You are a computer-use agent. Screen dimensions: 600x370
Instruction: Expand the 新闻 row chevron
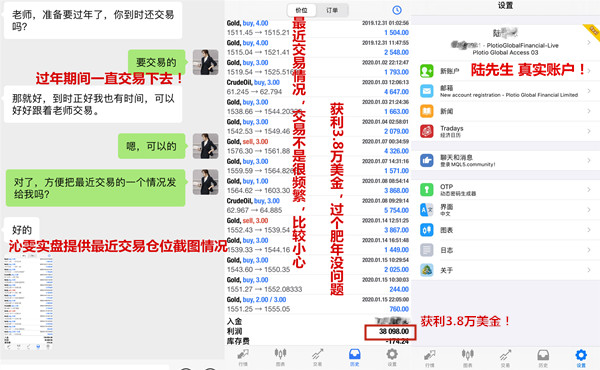[x=589, y=111]
